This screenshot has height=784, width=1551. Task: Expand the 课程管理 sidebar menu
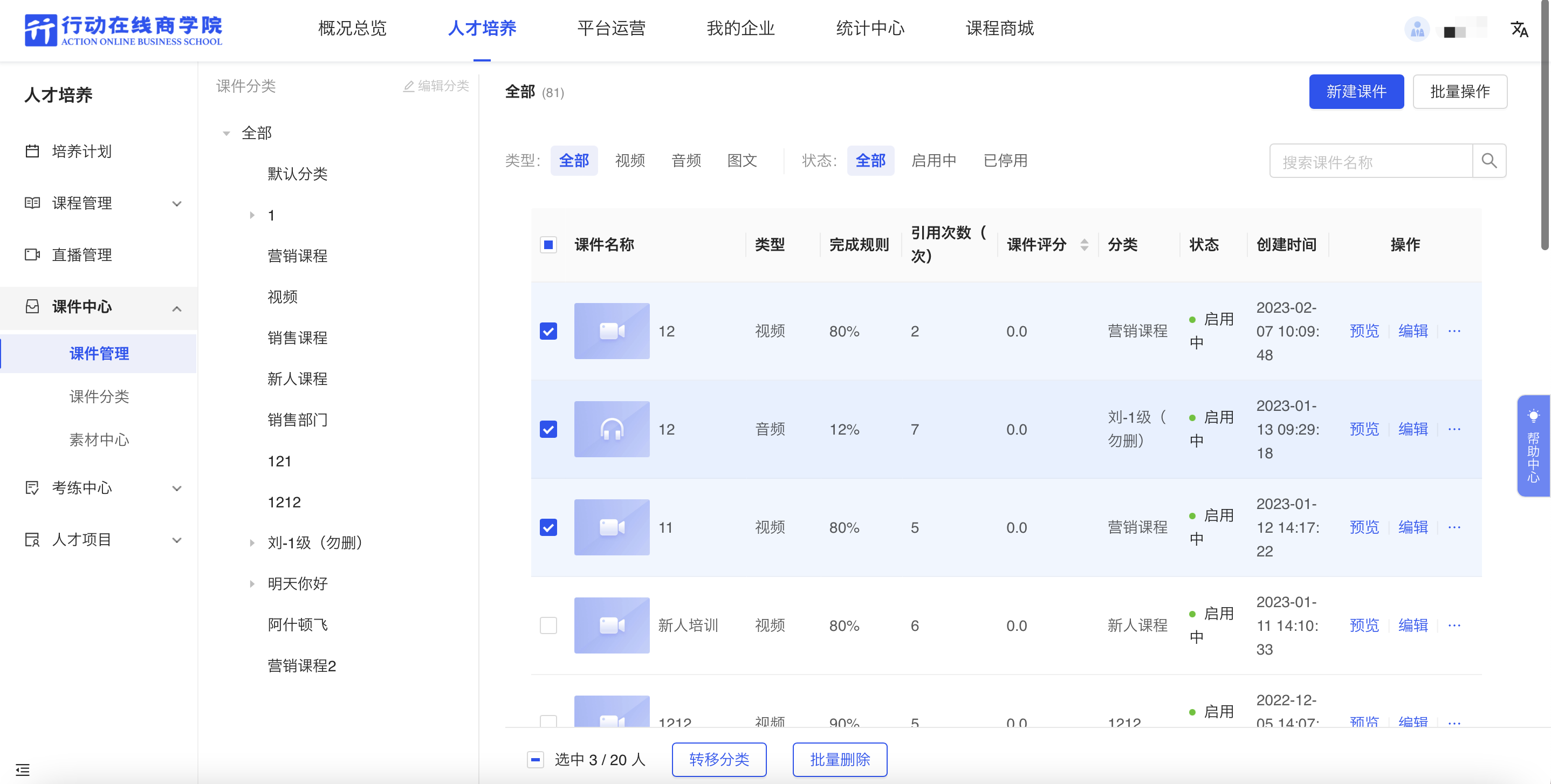176,203
